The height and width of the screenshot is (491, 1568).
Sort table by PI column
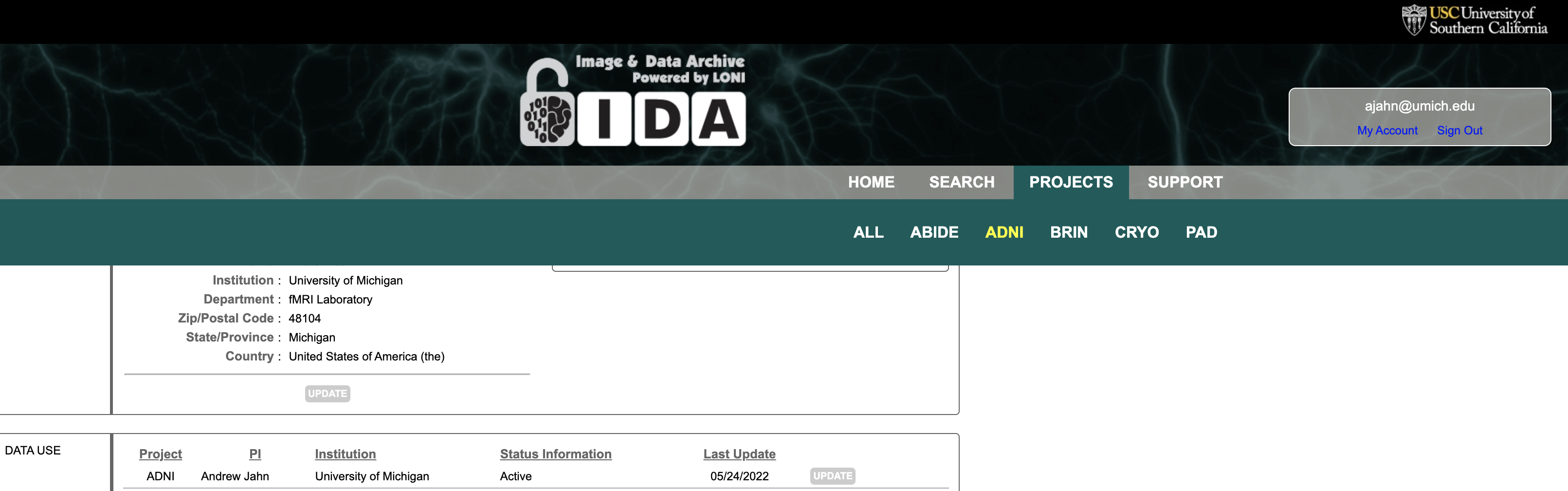(255, 454)
